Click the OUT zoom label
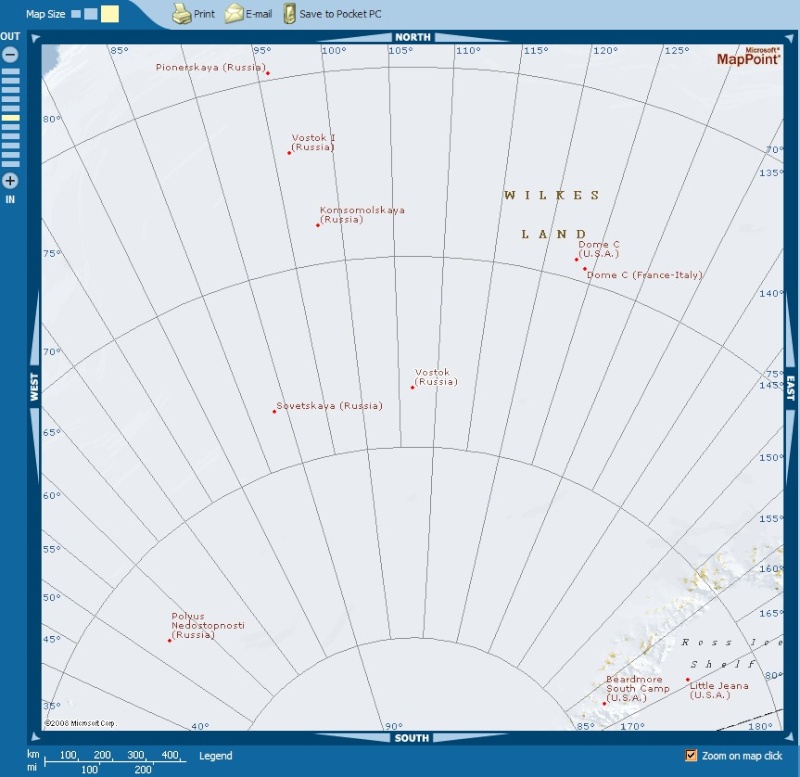This screenshot has height=777, width=800. [10, 37]
